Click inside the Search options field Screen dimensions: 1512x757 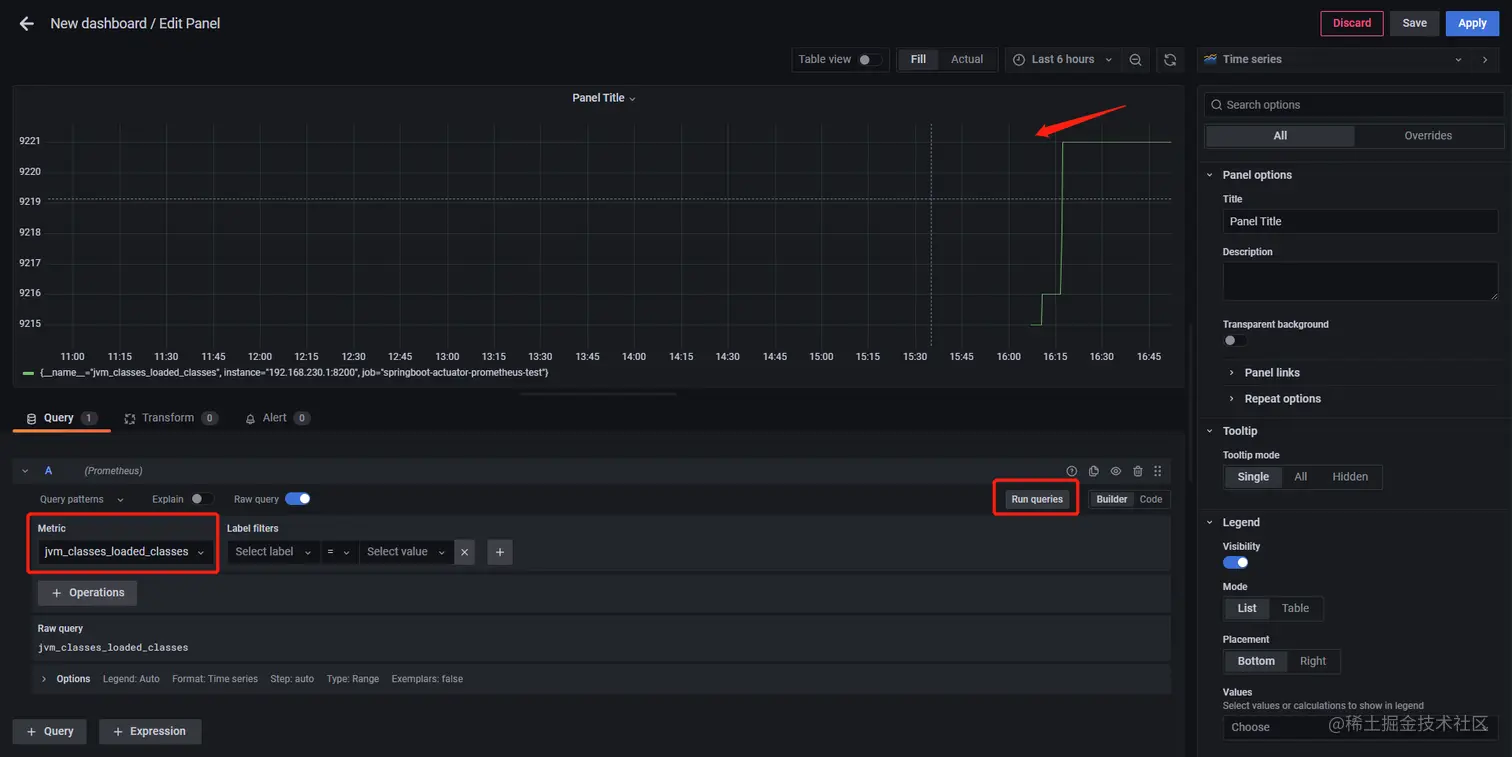[1354, 105]
